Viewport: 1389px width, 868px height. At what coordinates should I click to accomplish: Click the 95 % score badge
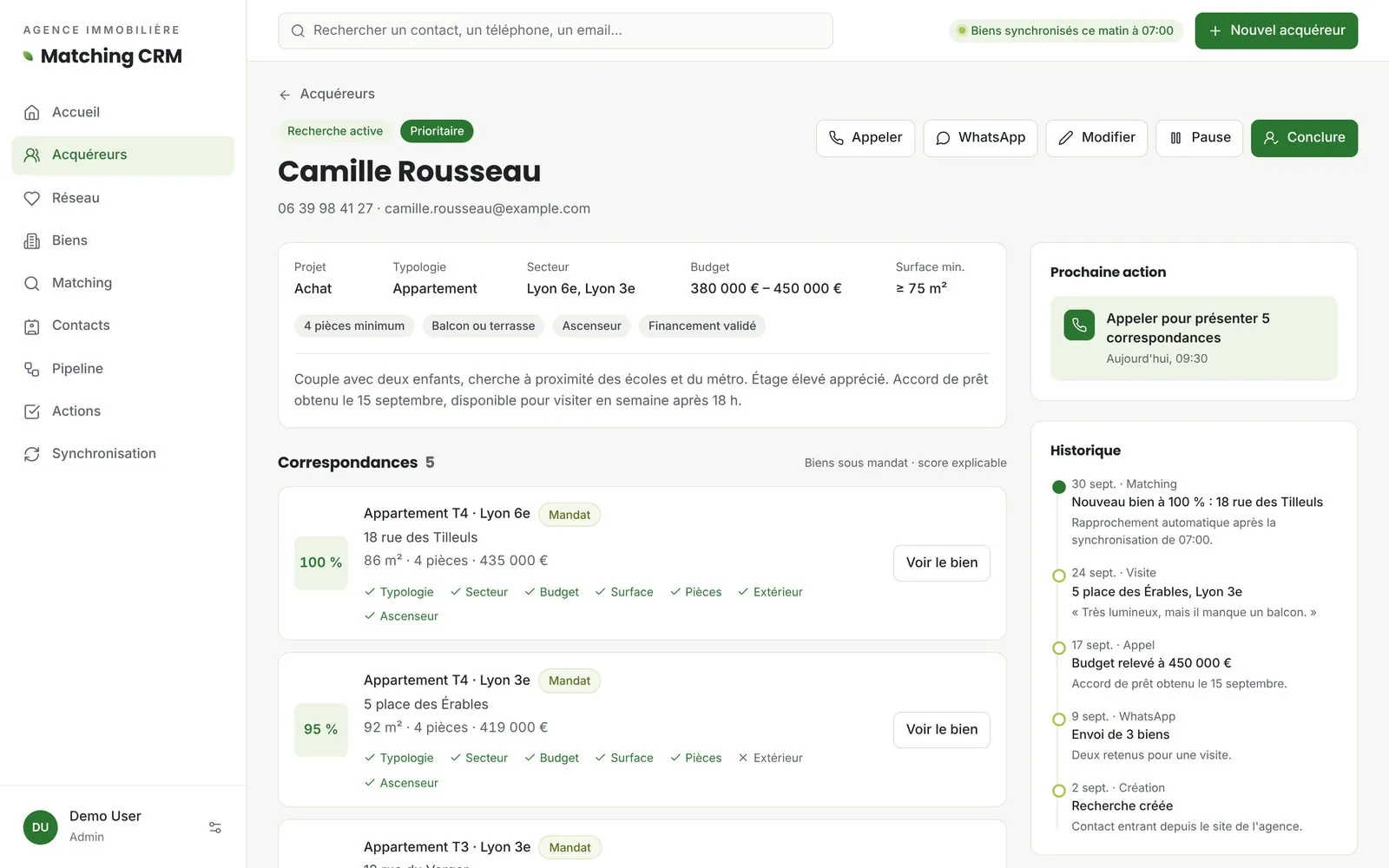point(321,729)
